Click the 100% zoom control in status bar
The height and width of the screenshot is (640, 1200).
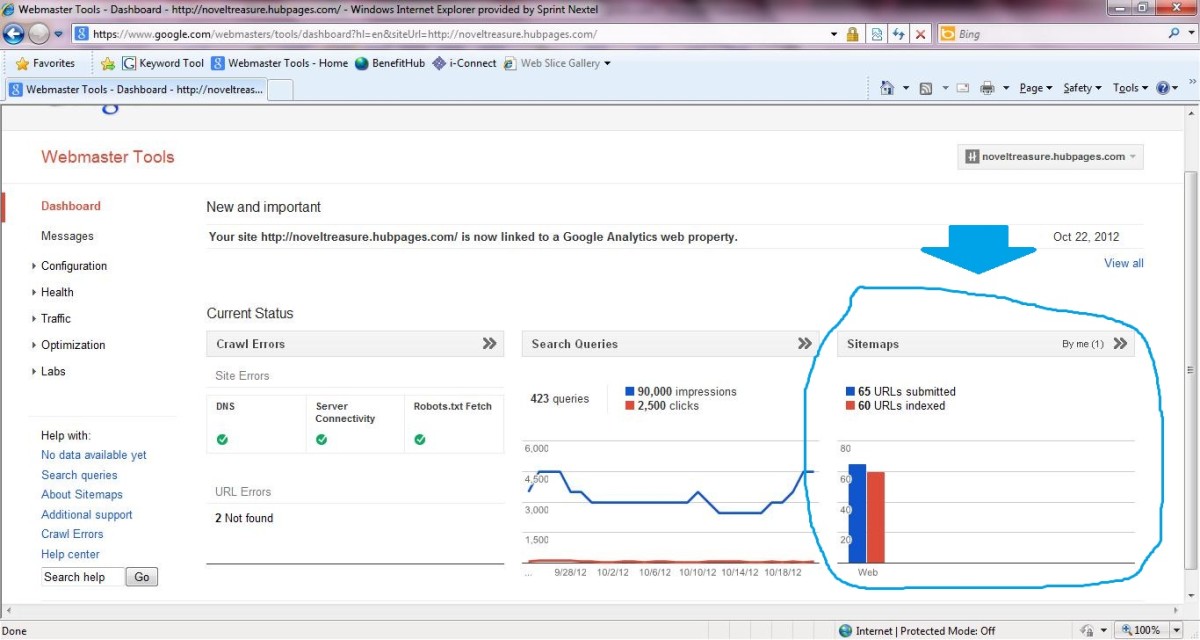(x=1142, y=630)
